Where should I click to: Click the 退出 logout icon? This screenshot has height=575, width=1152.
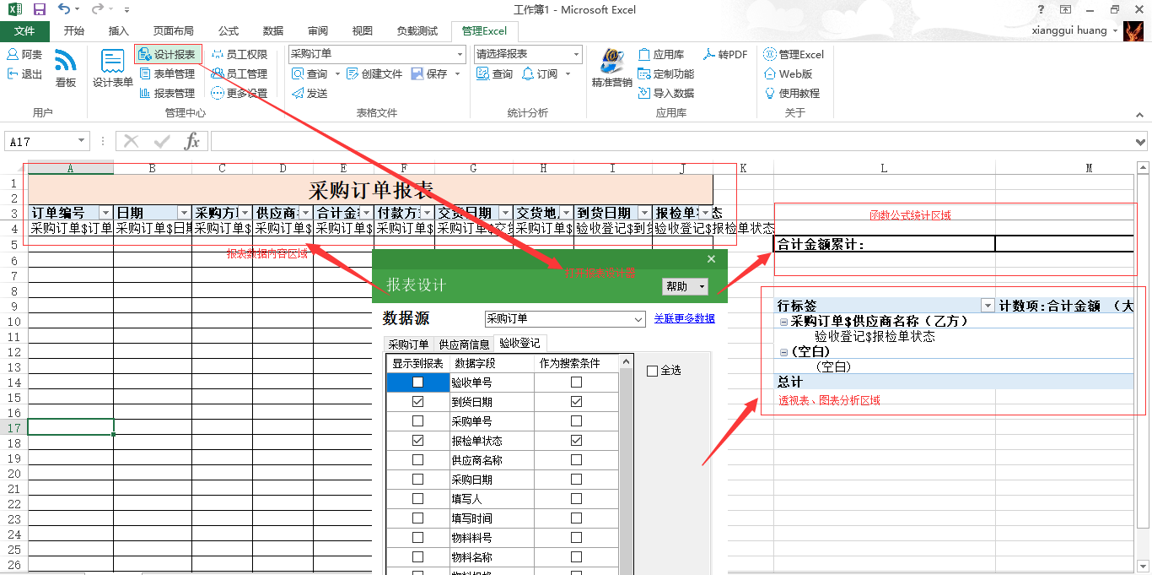12,73
